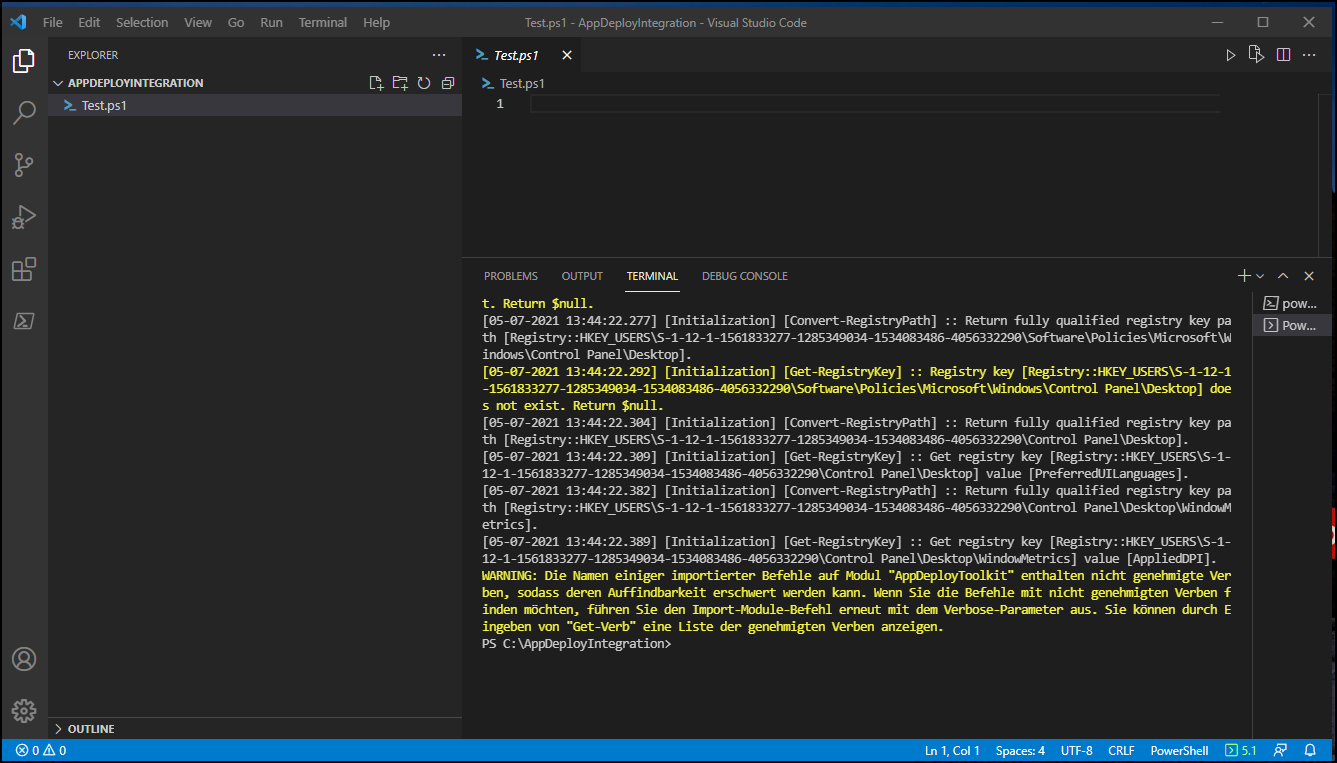
Task: Open the Extensions view
Action: pyautogui.click(x=24, y=269)
